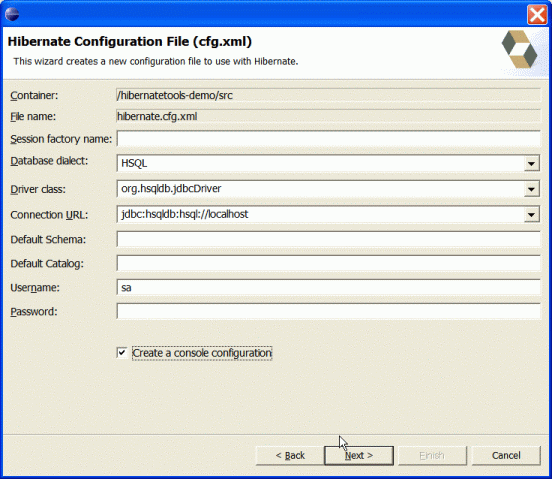Viewport: 552px width, 479px height.
Task: Click the Create a console configuration label
Action: tap(202, 353)
